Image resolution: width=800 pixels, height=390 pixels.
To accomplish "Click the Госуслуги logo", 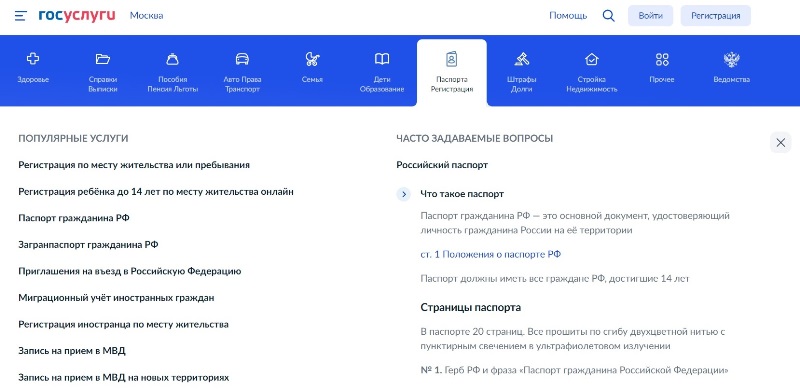I will click(77, 15).
